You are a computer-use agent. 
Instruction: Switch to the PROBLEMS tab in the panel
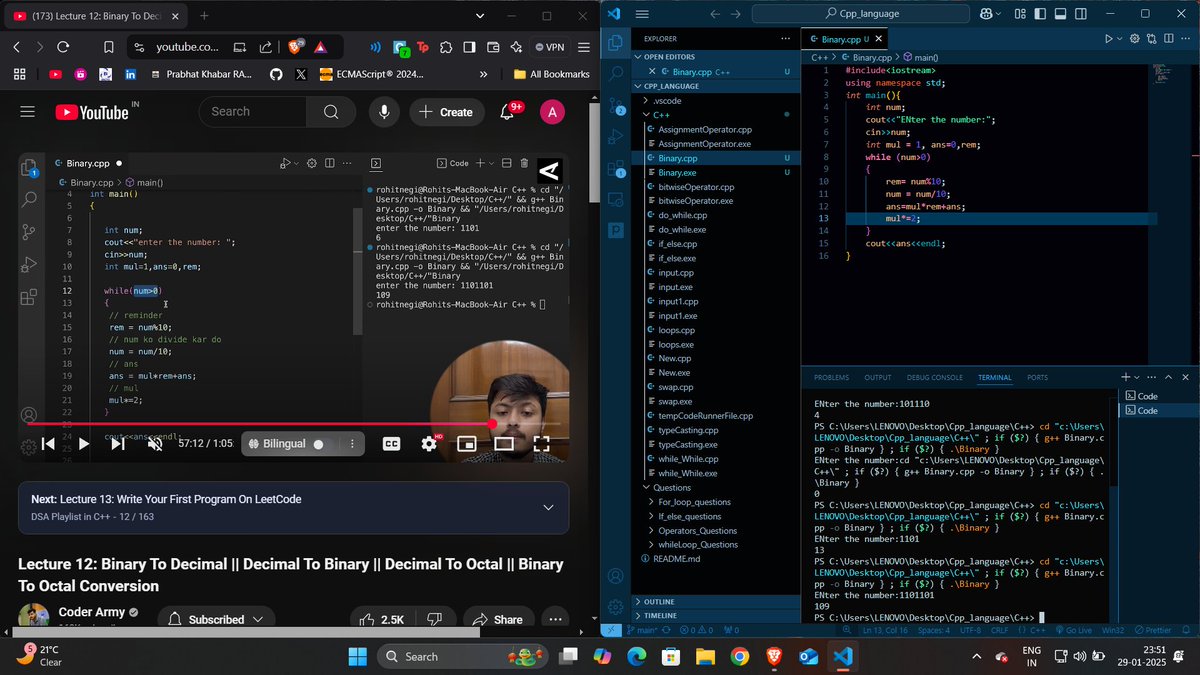[x=831, y=377]
